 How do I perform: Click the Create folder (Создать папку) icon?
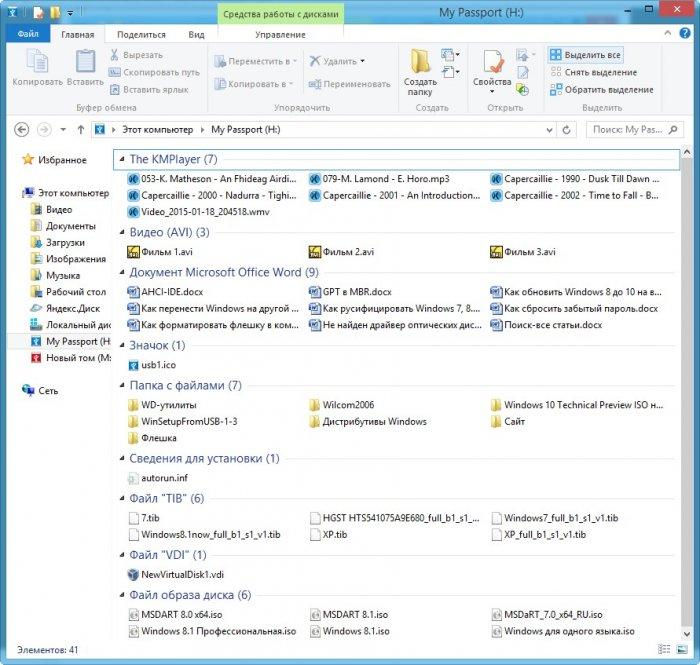coord(420,61)
